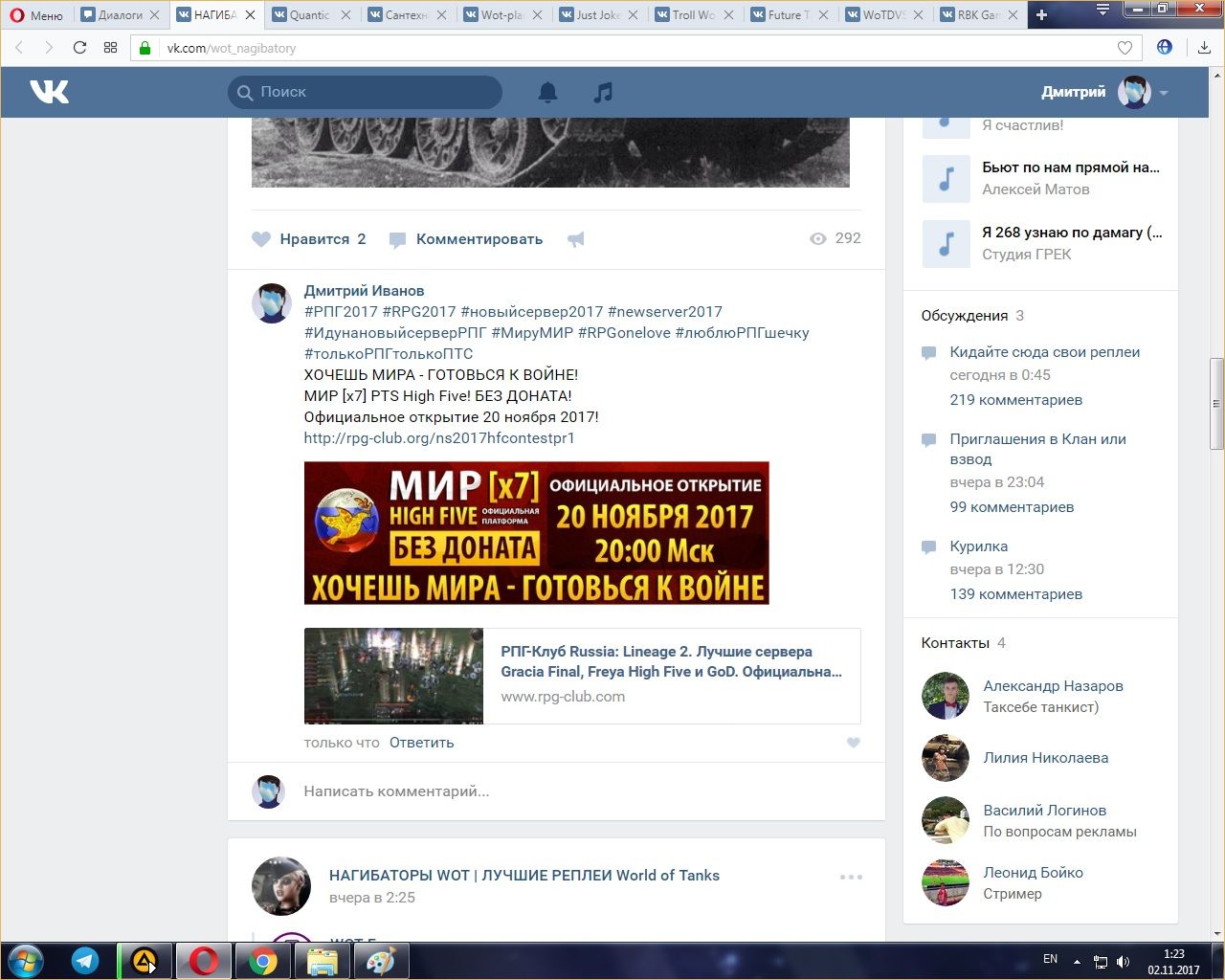Reload the page with refresh icon
Screen dimensions: 1225x980
pyautogui.click(x=79, y=48)
